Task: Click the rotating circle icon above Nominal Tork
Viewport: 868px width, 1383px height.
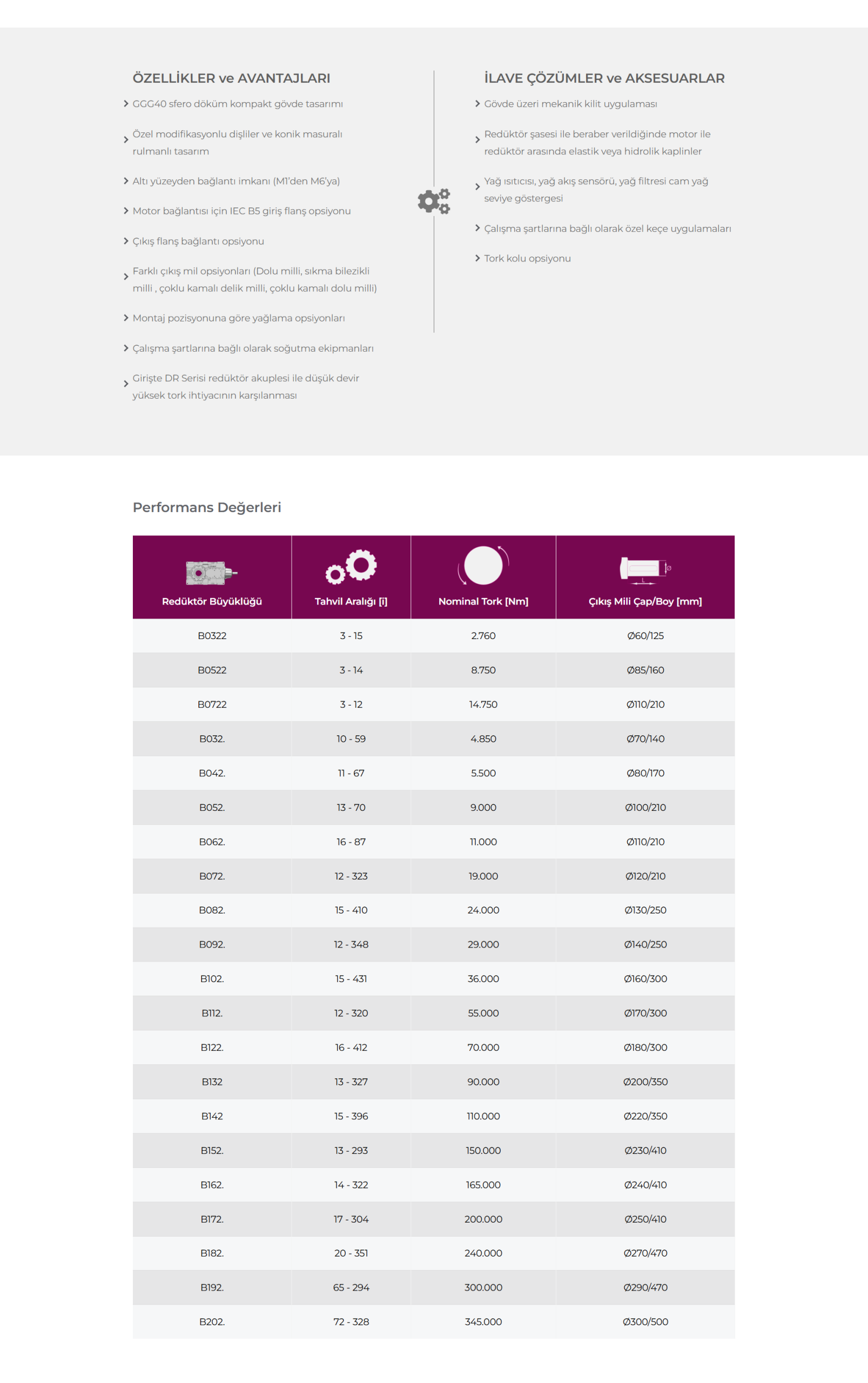Action: [483, 566]
